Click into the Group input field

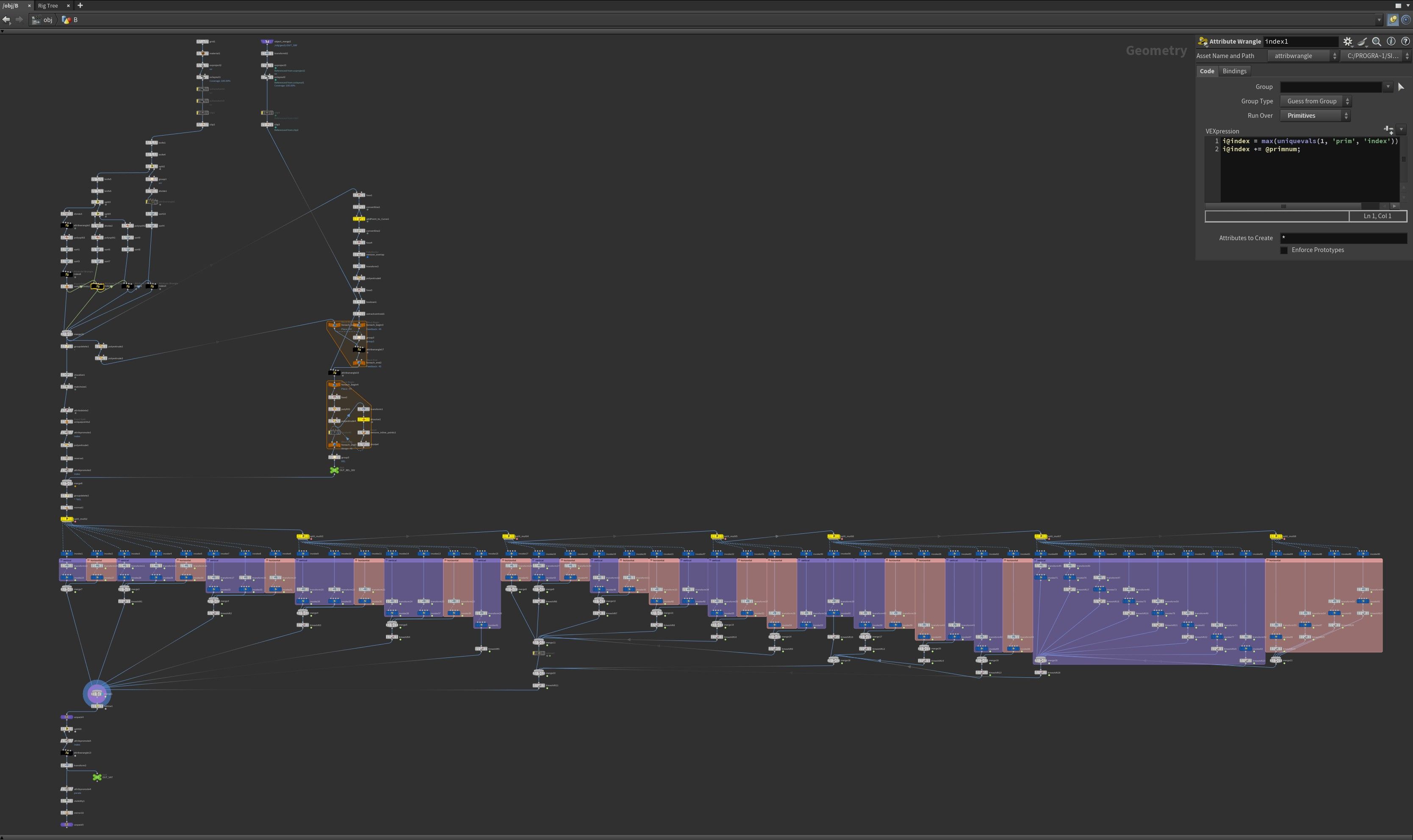1331,86
